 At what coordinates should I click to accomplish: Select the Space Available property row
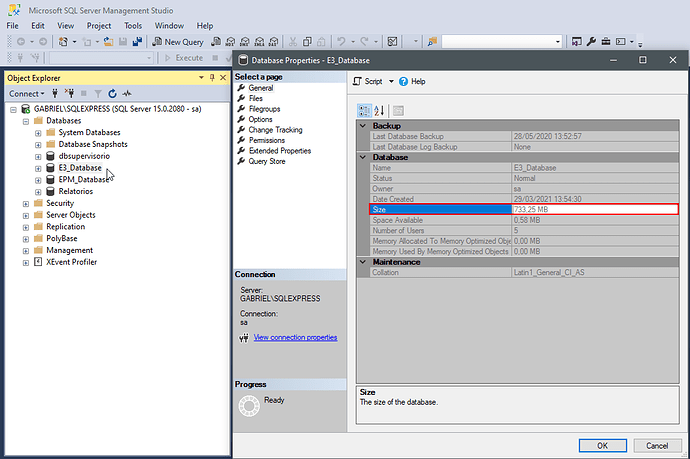click(x=524, y=220)
